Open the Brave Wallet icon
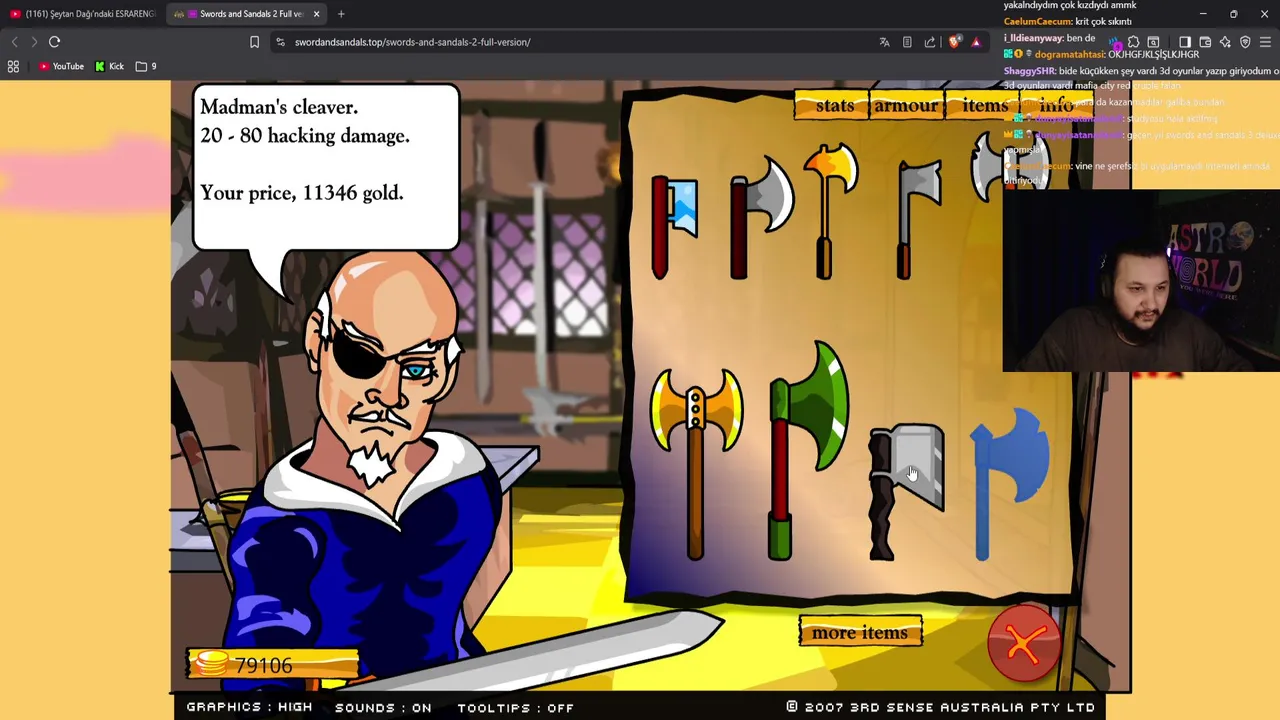 click(1205, 42)
